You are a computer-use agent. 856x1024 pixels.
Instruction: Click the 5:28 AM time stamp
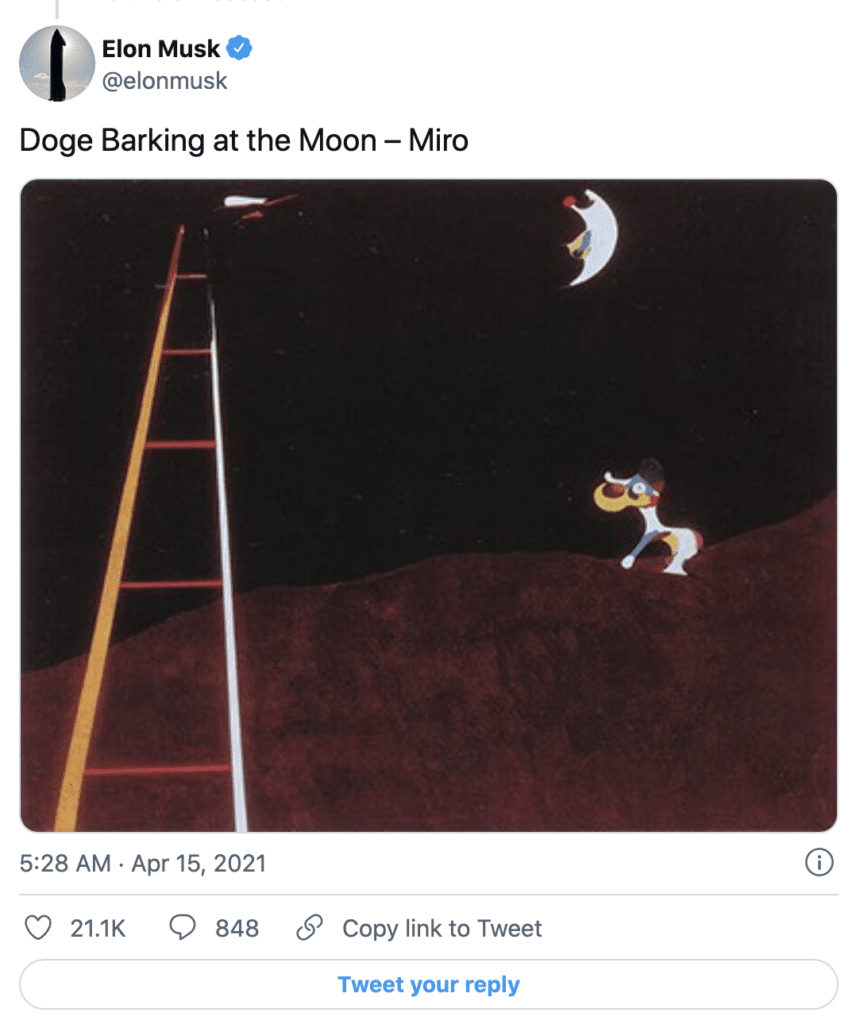[x=65, y=863]
